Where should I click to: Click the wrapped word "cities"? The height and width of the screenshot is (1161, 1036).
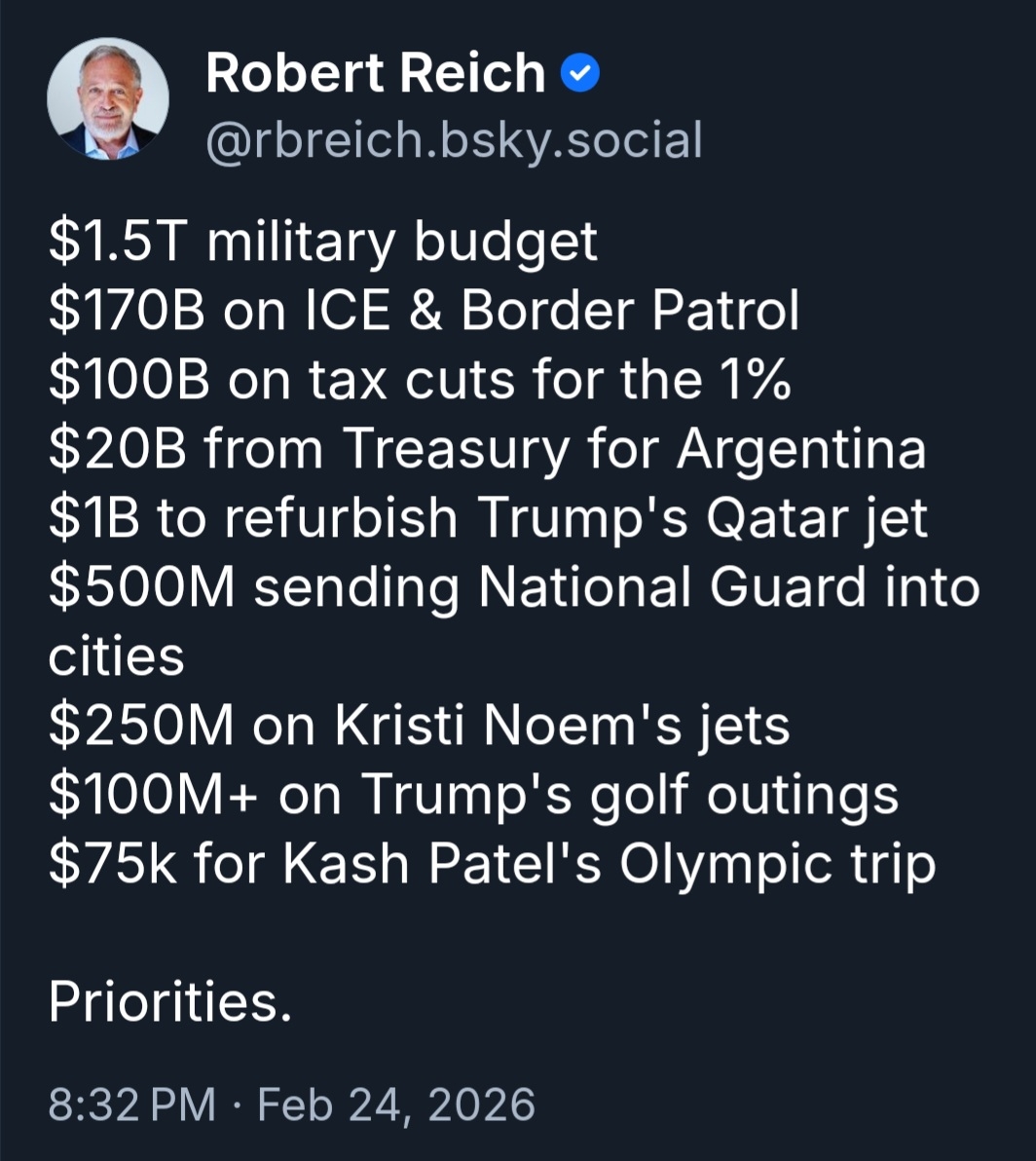click(116, 656)
